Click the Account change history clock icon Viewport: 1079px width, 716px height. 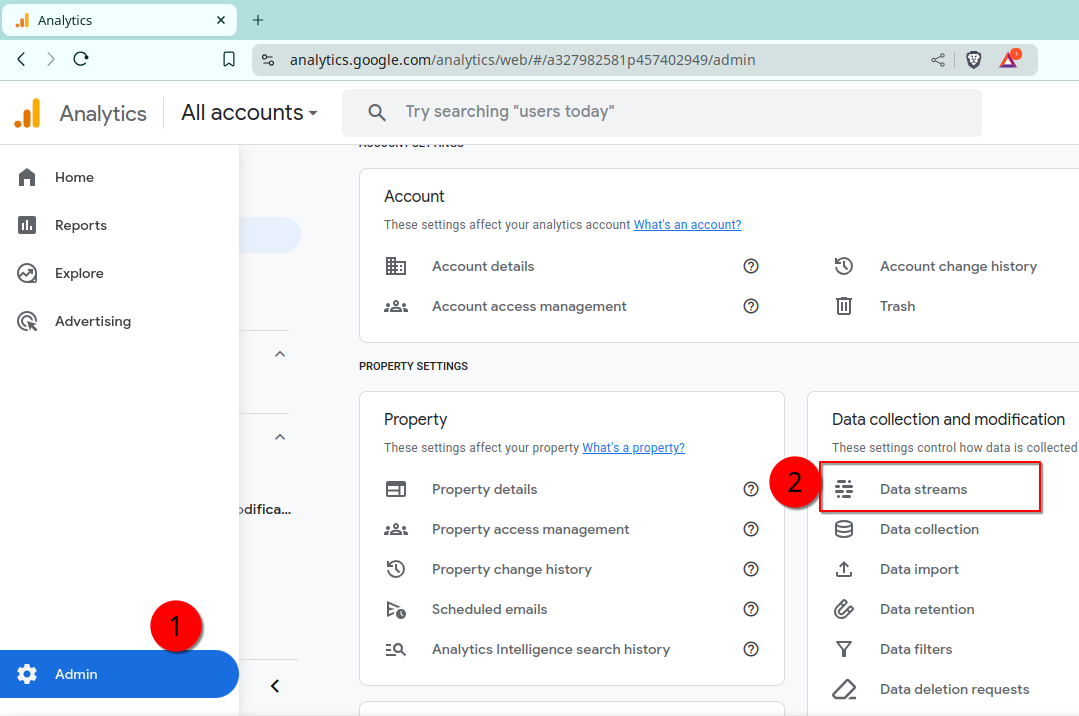click(844, 266)
